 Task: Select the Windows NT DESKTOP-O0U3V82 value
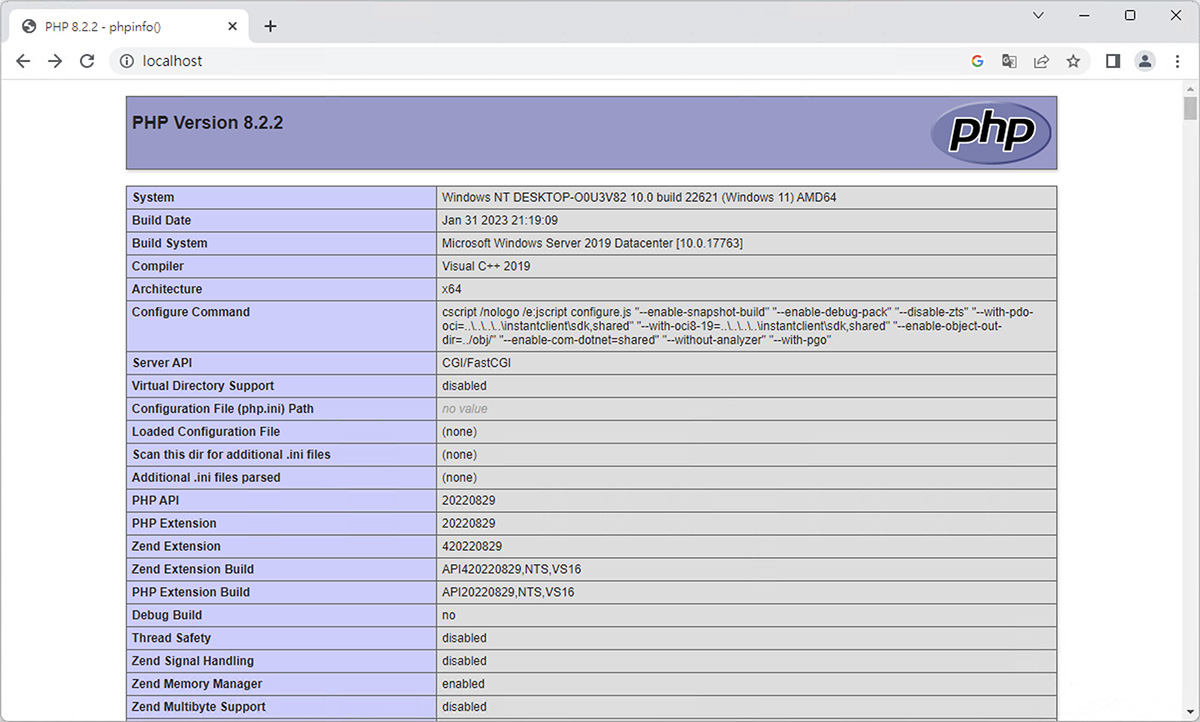tap(639, 198)
